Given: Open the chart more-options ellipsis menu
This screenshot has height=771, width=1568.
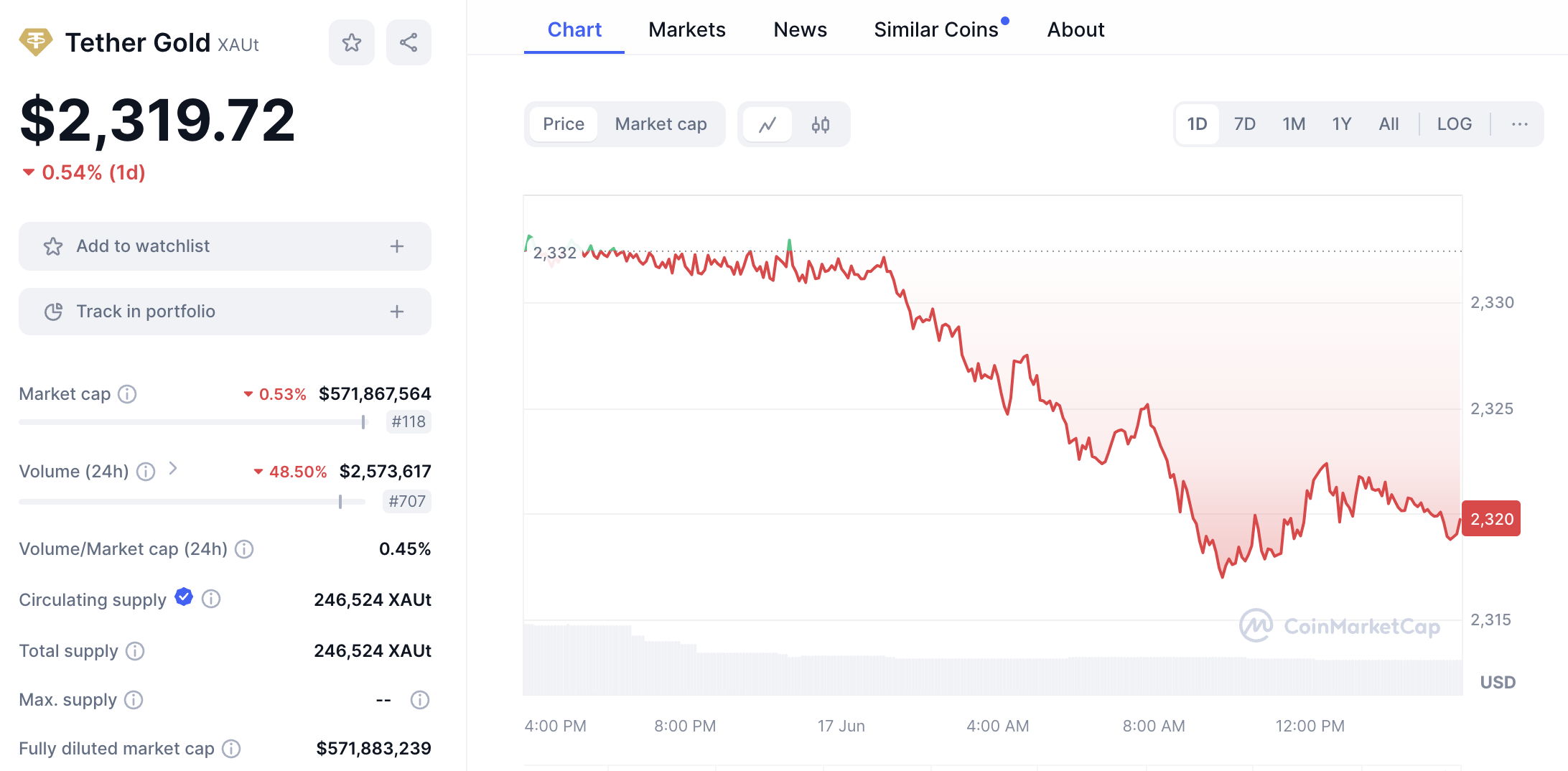Looking at the screenshot, I should [1519, 124].
